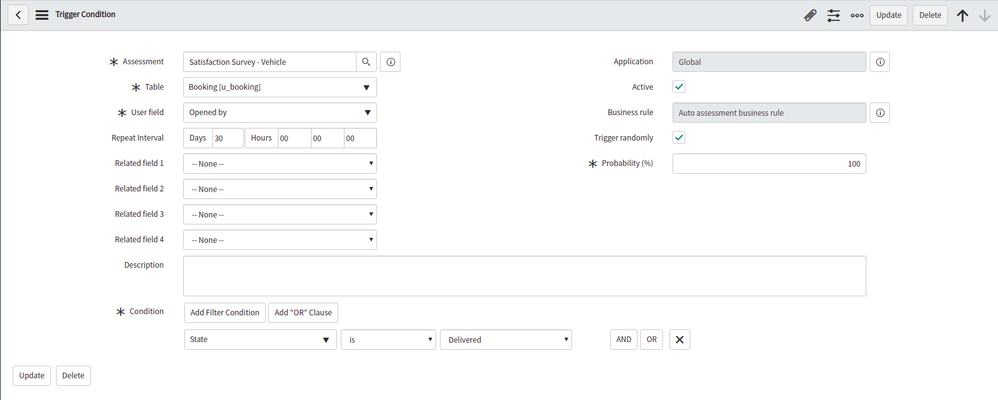Screen dimensions: 998x400
Task: Click the AND condition button
Action: click(624, 339)
